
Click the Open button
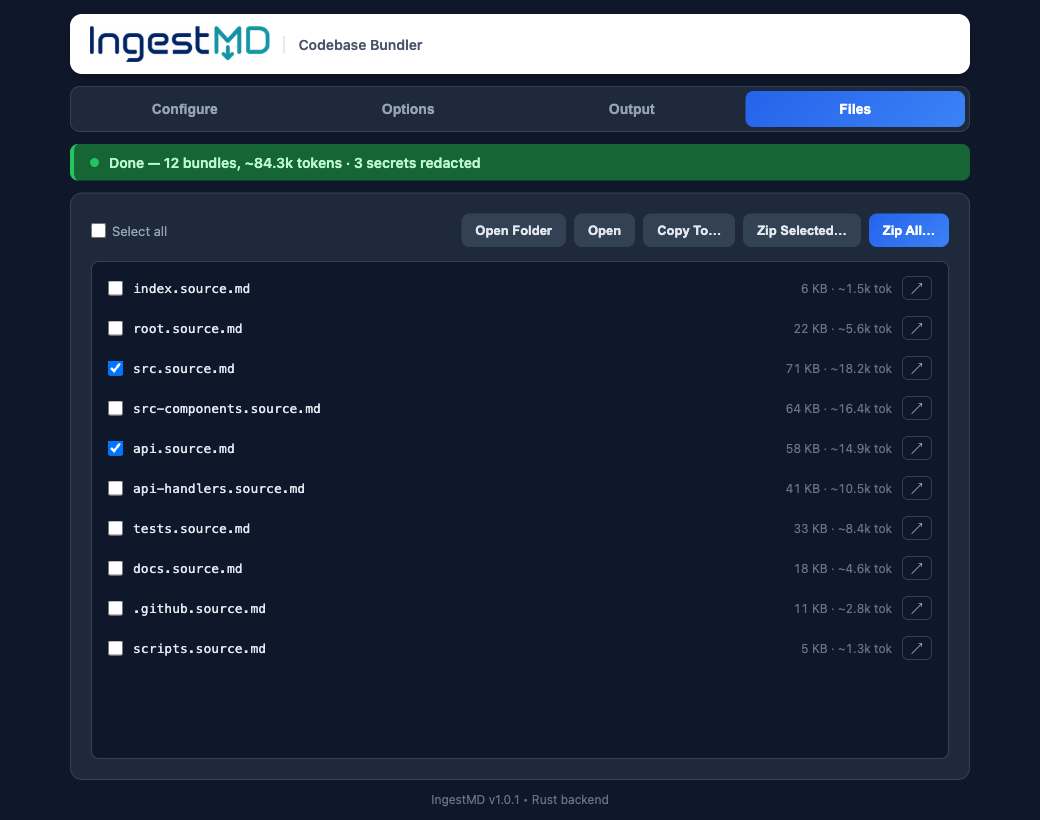pos(604,230)
